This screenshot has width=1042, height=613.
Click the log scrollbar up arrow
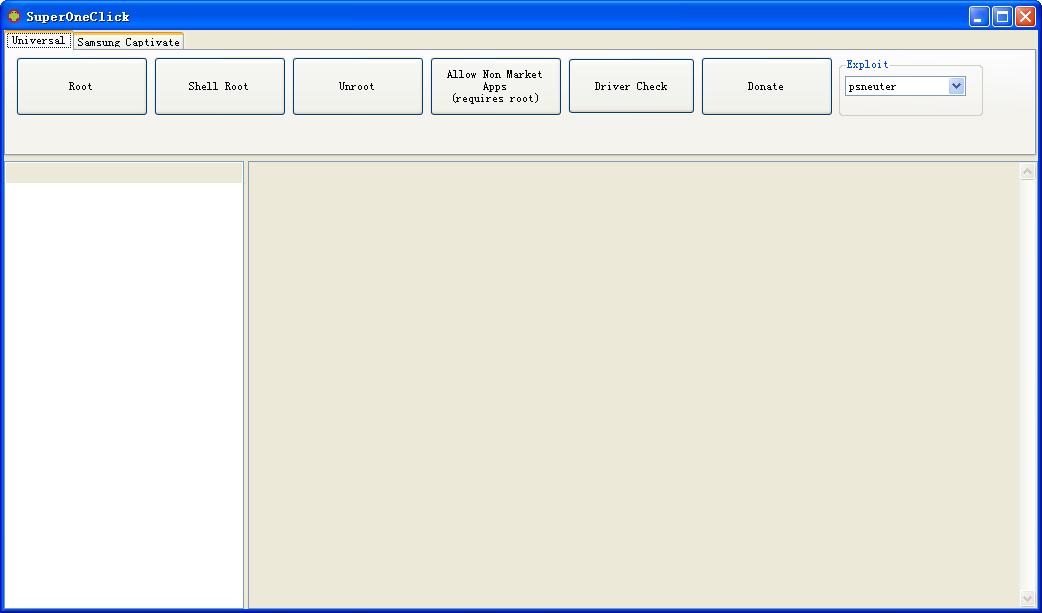1027,172
